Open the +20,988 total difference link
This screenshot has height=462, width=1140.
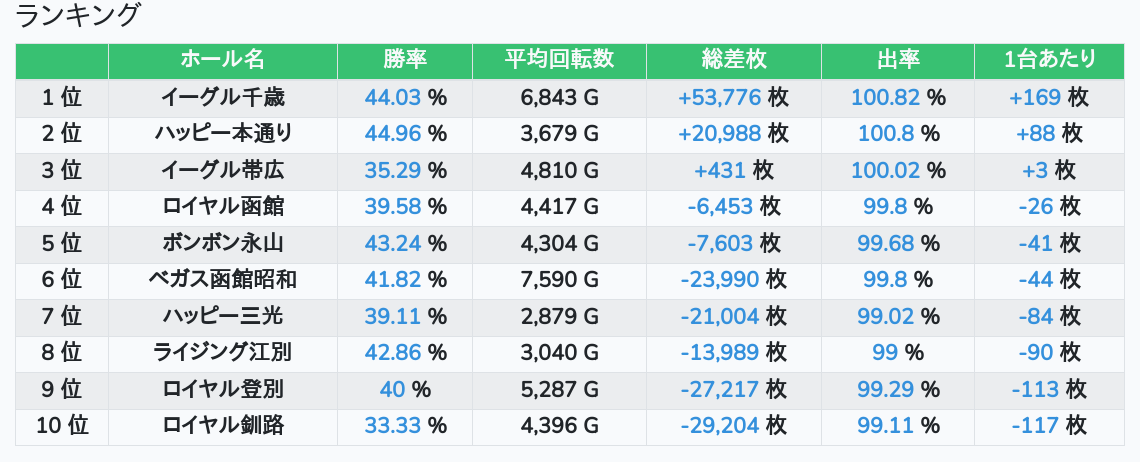coord(719,133)
